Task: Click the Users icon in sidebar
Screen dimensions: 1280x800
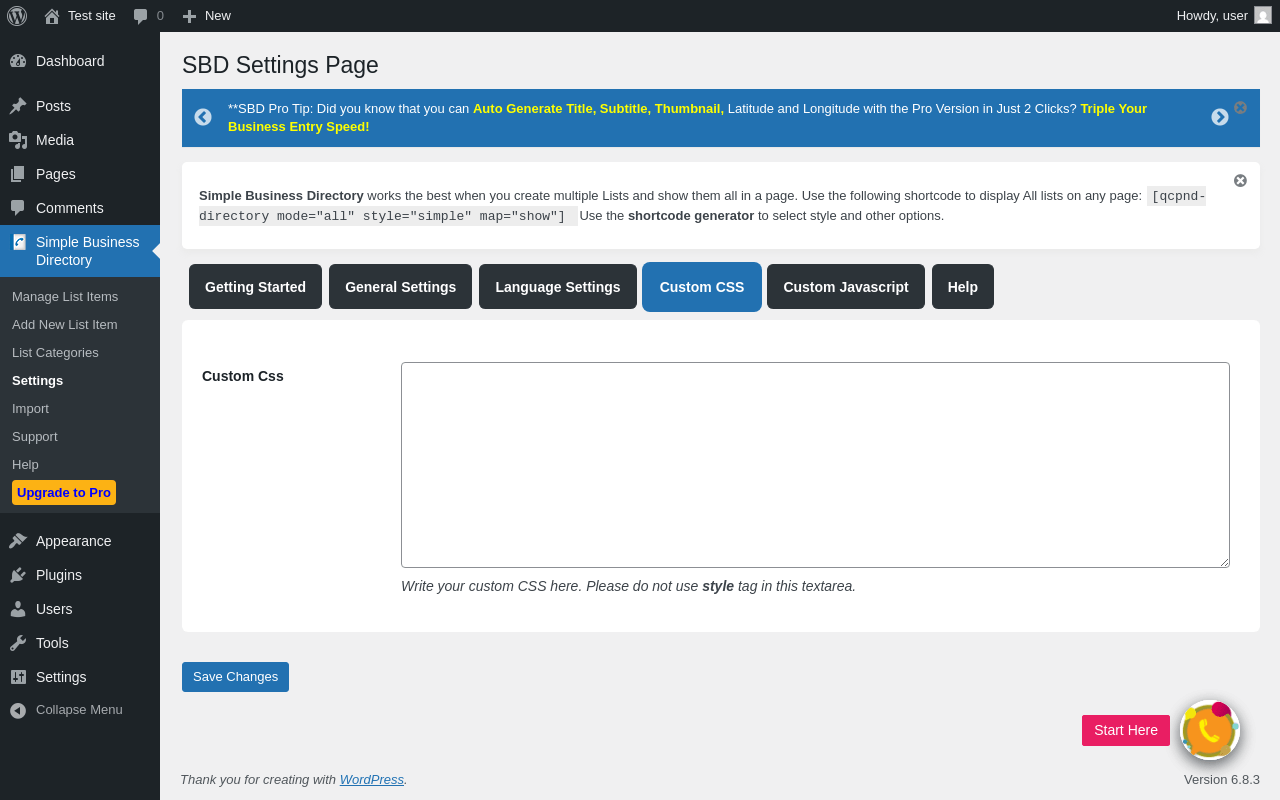Action: [x=18, y=609]
